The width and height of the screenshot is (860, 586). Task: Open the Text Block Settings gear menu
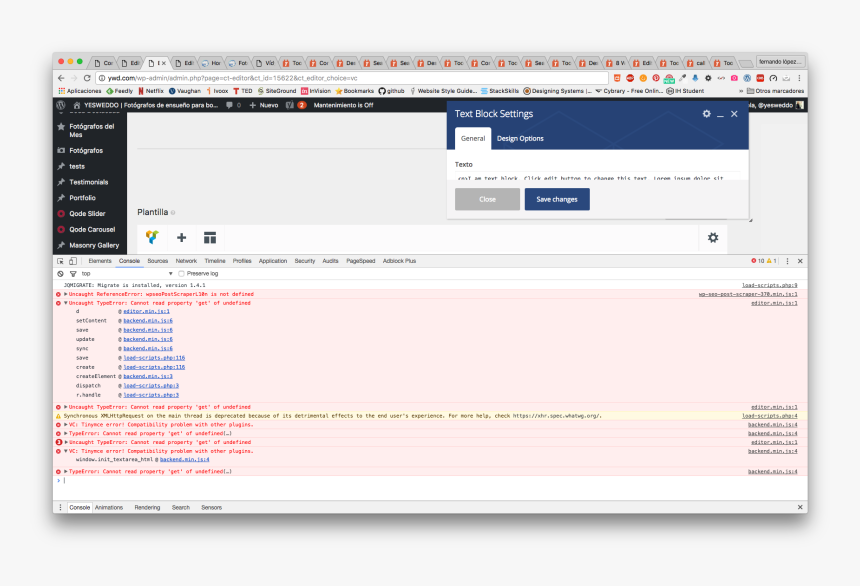[x=706, y=114]
